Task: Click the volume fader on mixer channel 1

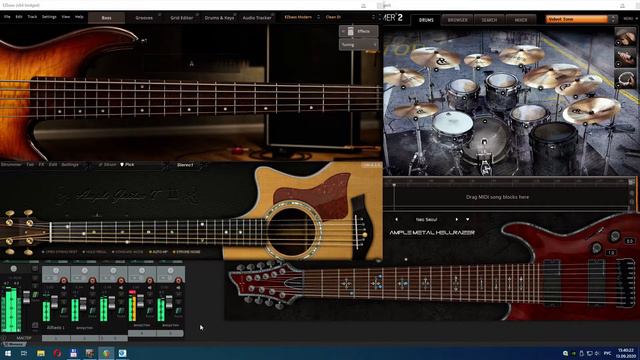Action: pos(55,302)
